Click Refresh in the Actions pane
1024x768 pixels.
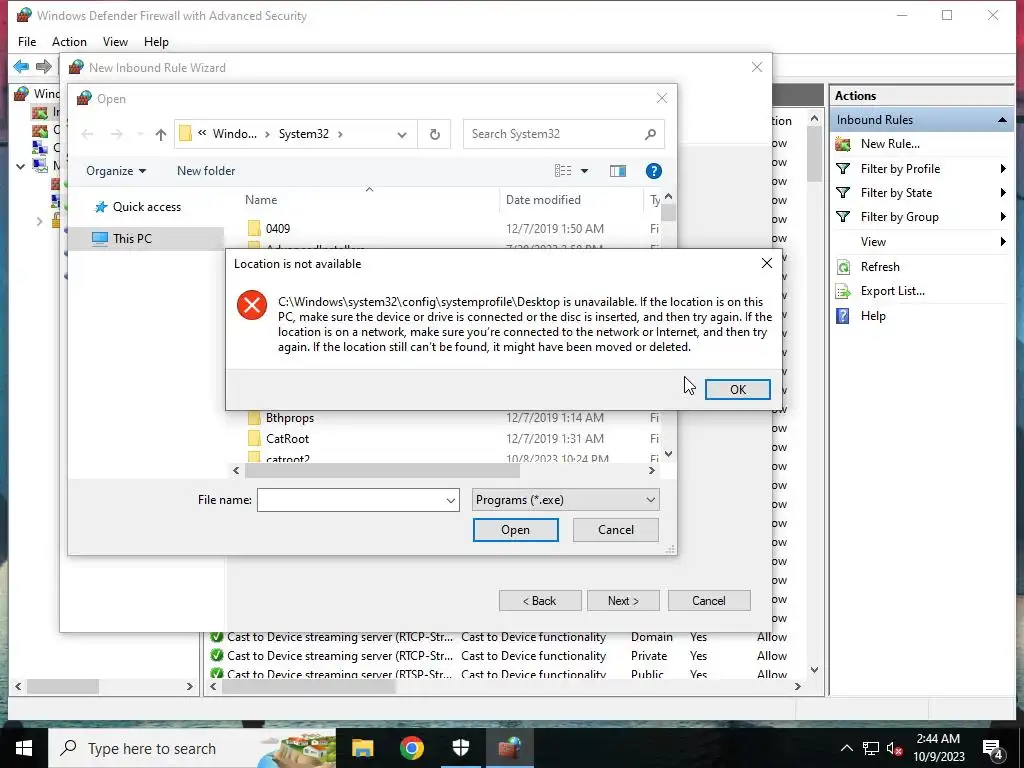[880, 267]
